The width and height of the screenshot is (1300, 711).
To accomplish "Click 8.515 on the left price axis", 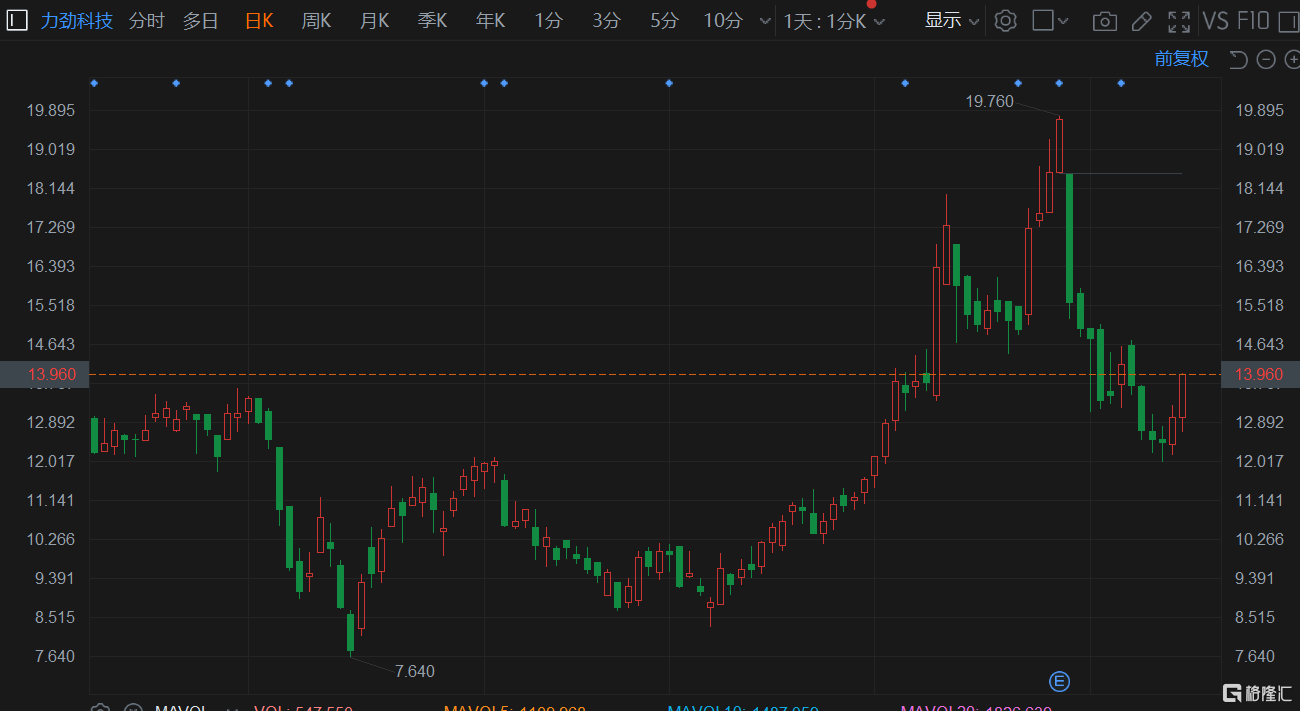I will [55, 617].
